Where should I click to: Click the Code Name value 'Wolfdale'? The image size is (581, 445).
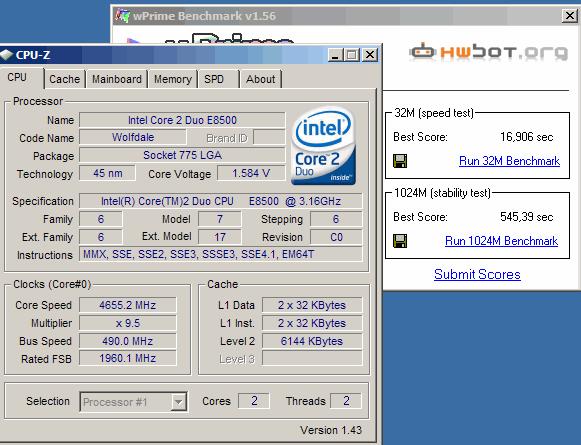[133, 137]
